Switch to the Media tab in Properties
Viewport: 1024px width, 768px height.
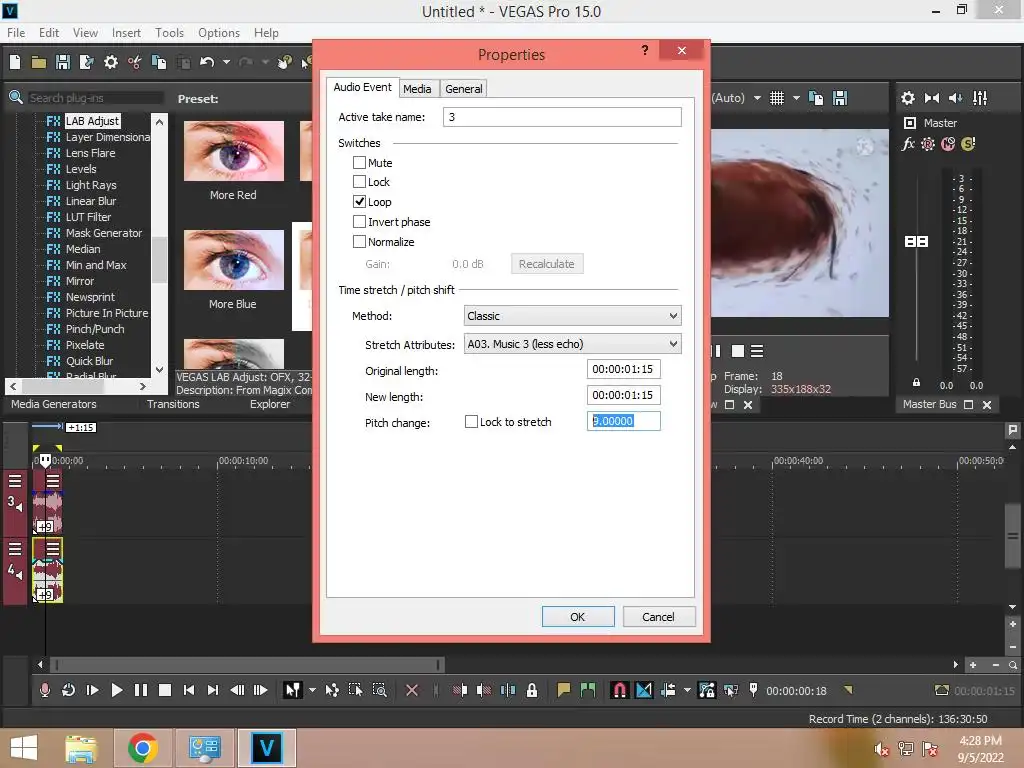pos(417,89)
